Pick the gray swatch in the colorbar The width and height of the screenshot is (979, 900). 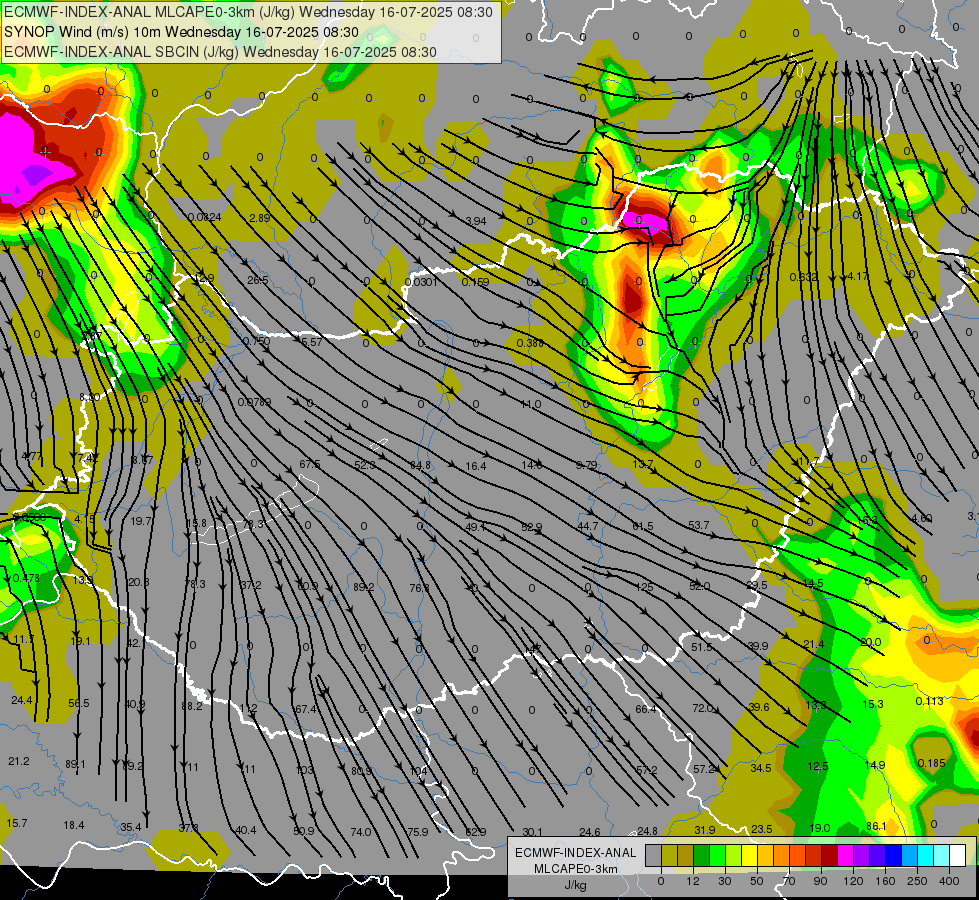pyautogui.click(x=653, y=856)
